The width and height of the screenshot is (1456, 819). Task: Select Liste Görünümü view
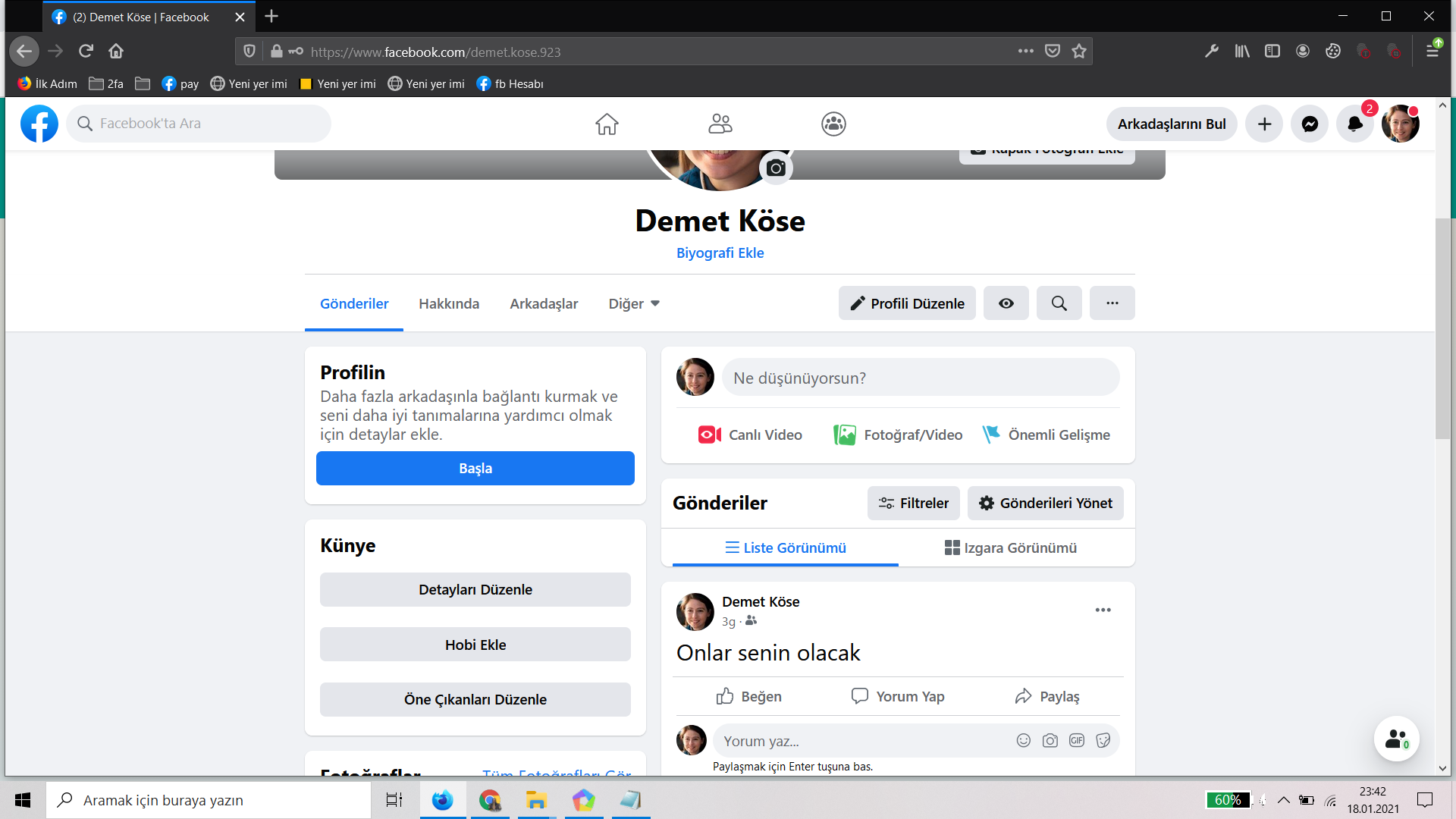pyautogui.click(x=786, y=548)
